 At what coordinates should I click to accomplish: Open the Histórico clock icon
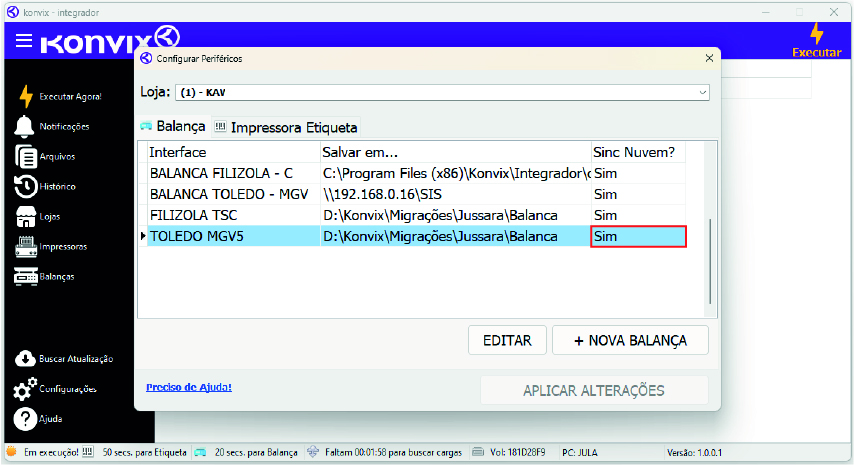pos(26,186)
